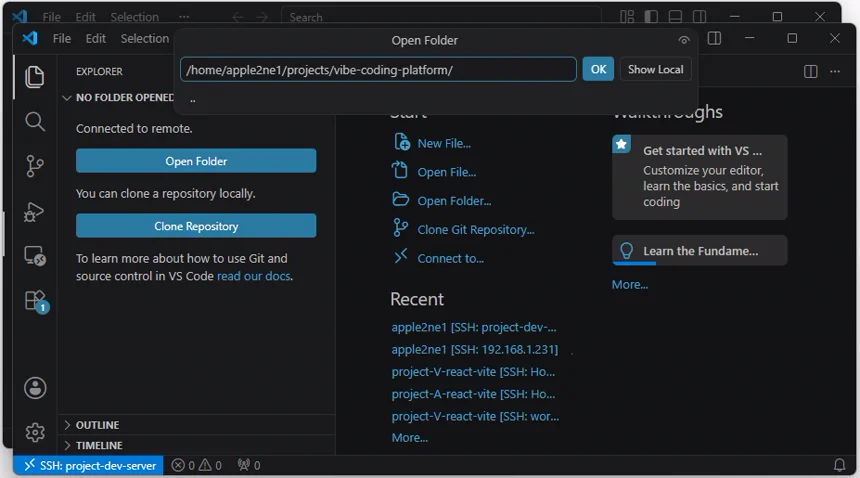The width and height of the screenshot is (860, 478).
Task: Click More... under Recent list
Action: point(410,438)
